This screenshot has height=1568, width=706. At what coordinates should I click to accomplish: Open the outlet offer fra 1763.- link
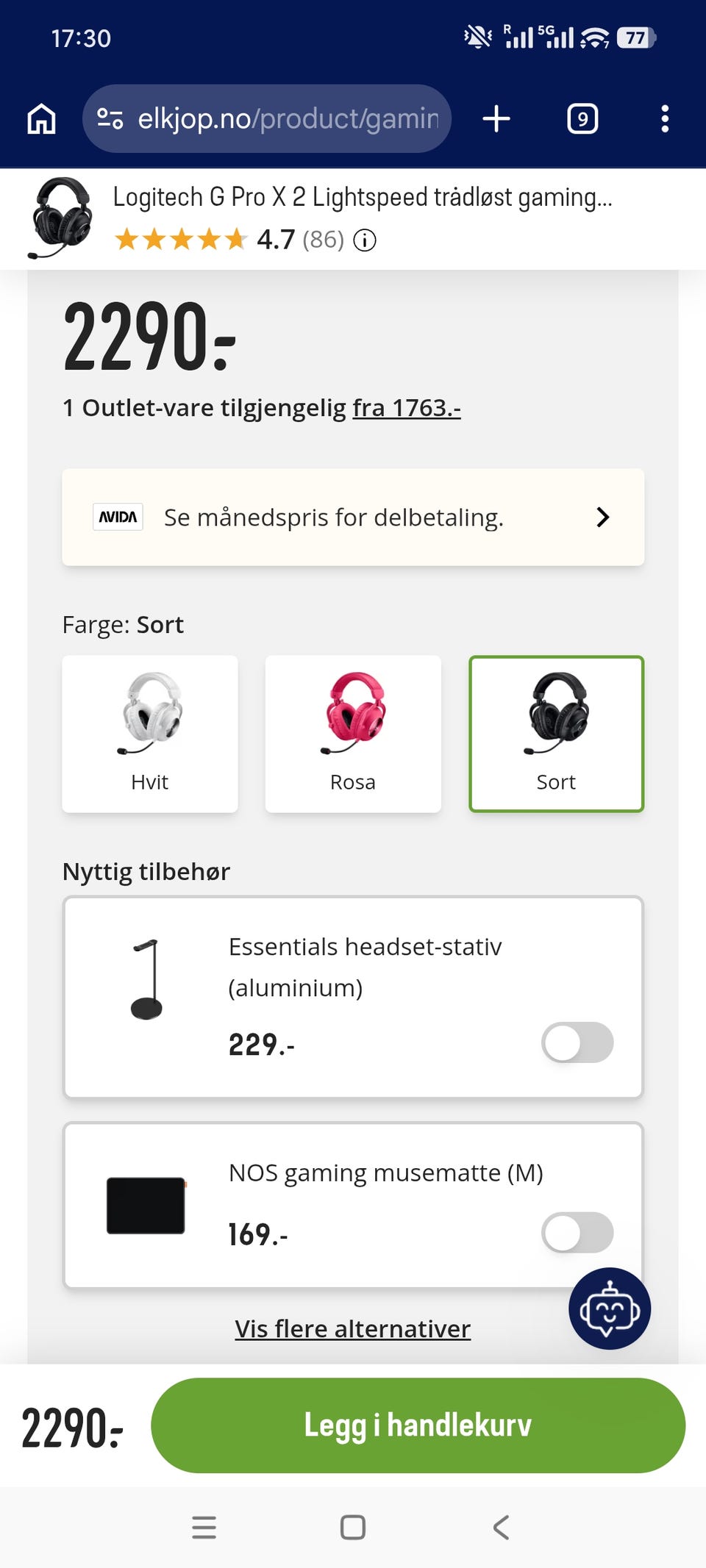pos(407,408)
